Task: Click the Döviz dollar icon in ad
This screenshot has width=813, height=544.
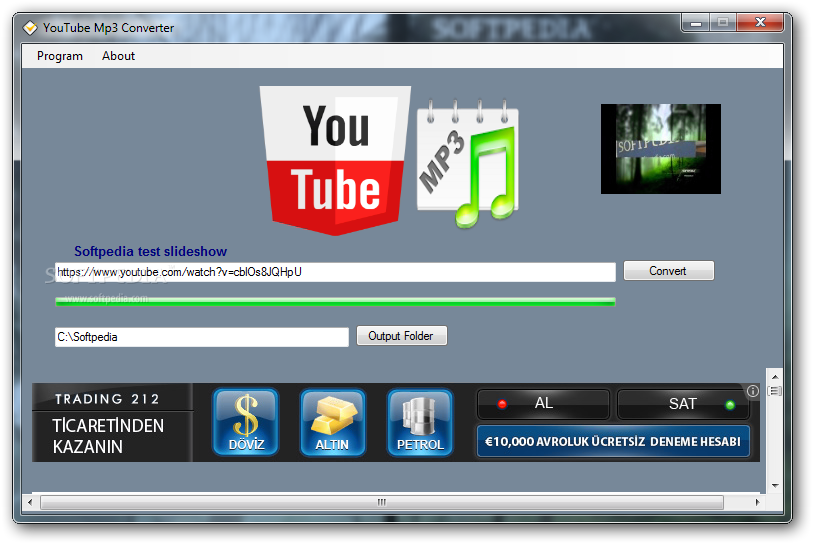Action: click(246, 423)
